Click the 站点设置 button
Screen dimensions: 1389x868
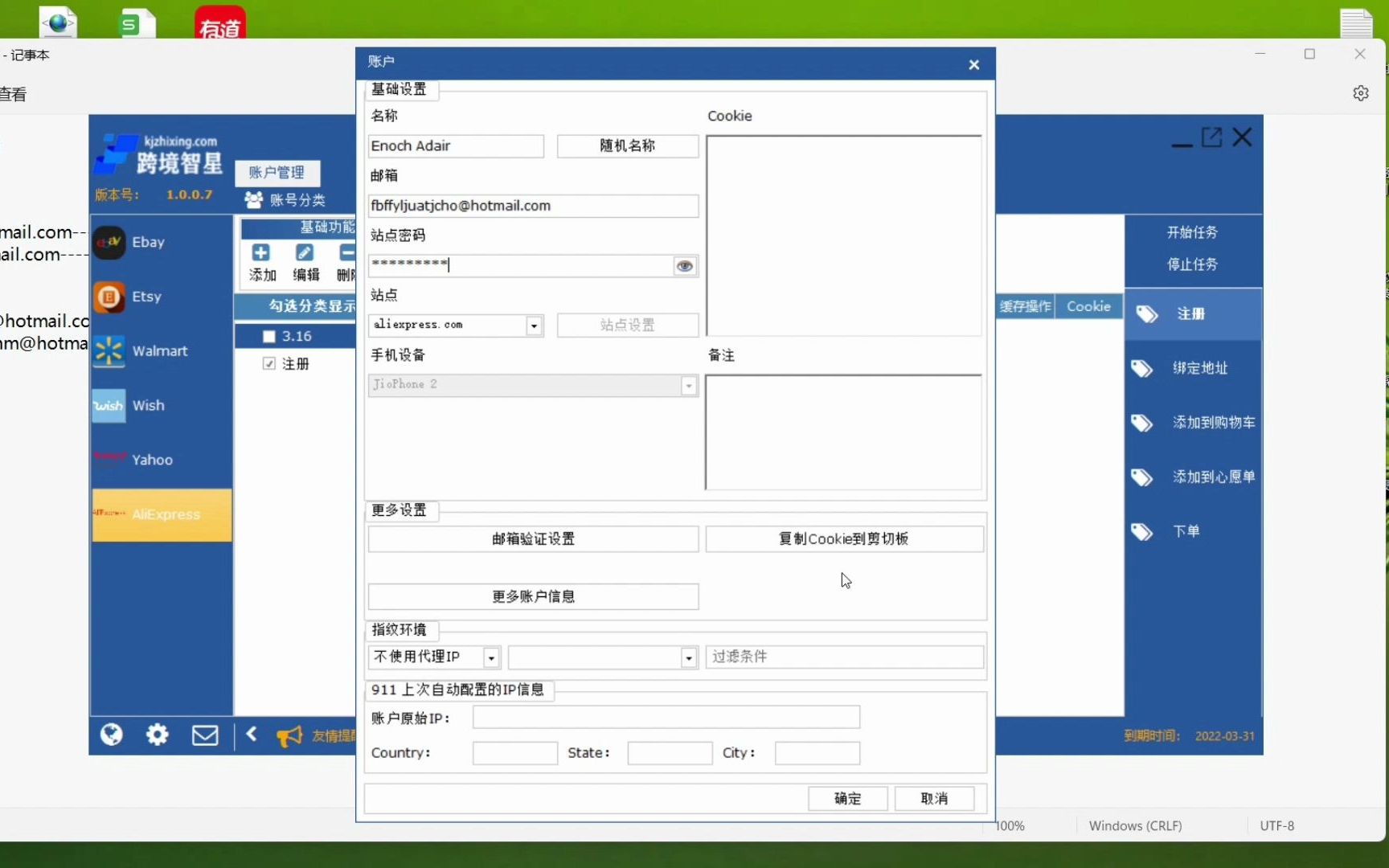[628, 325]
